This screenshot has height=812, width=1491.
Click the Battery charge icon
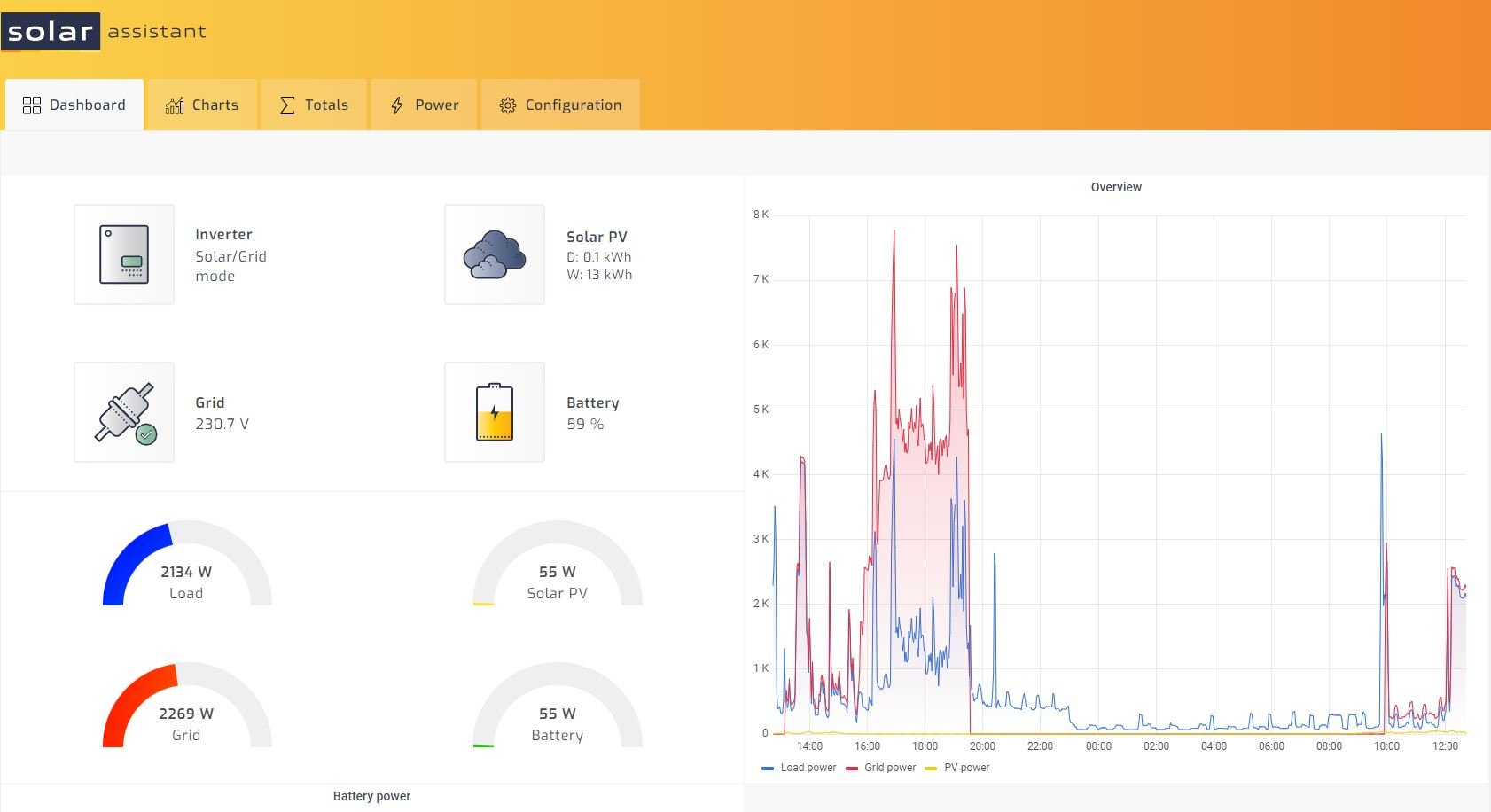pos(495,412)
